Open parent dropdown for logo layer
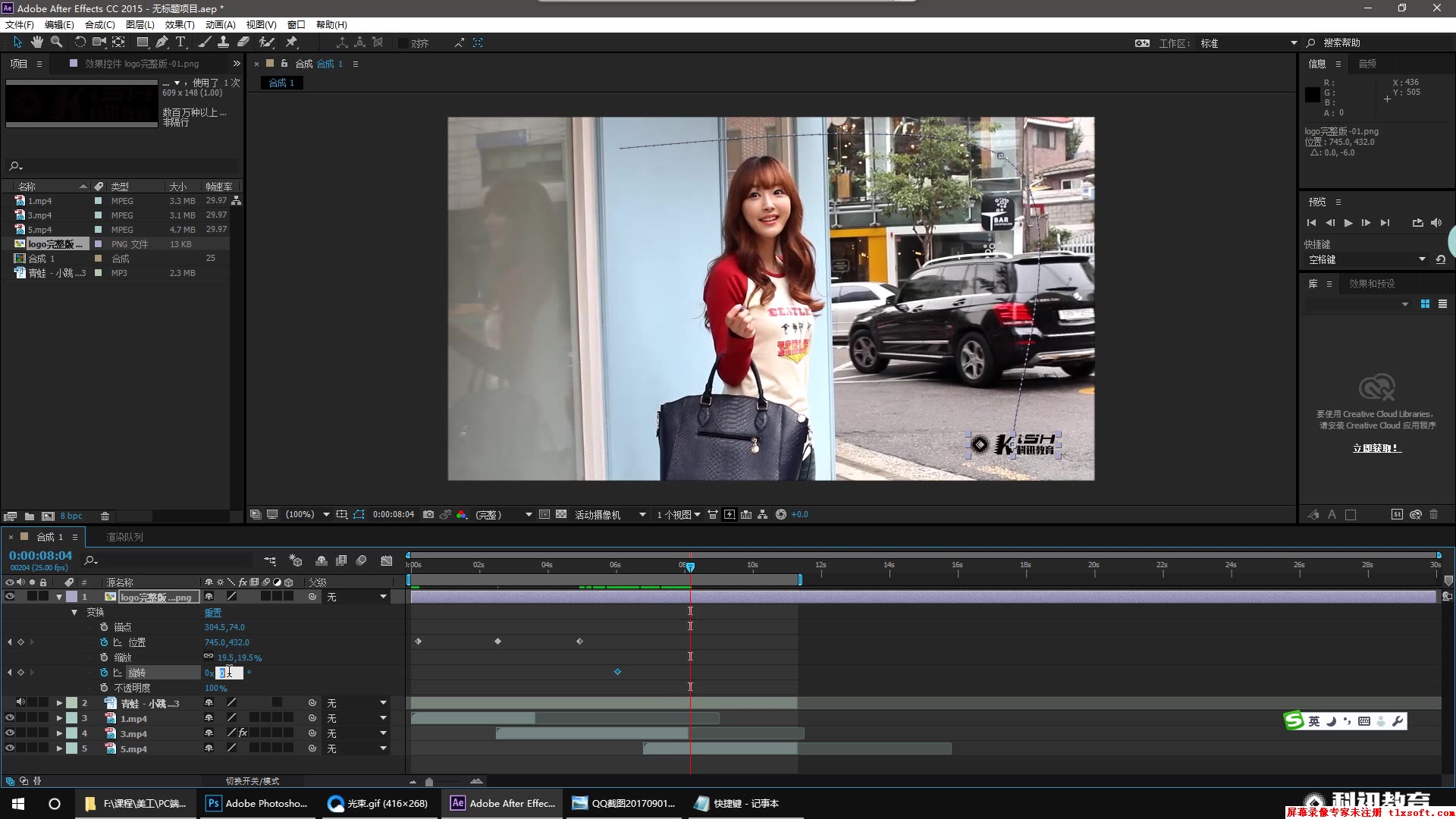Viewport: 1456px width, 819px height. (357, 597)
